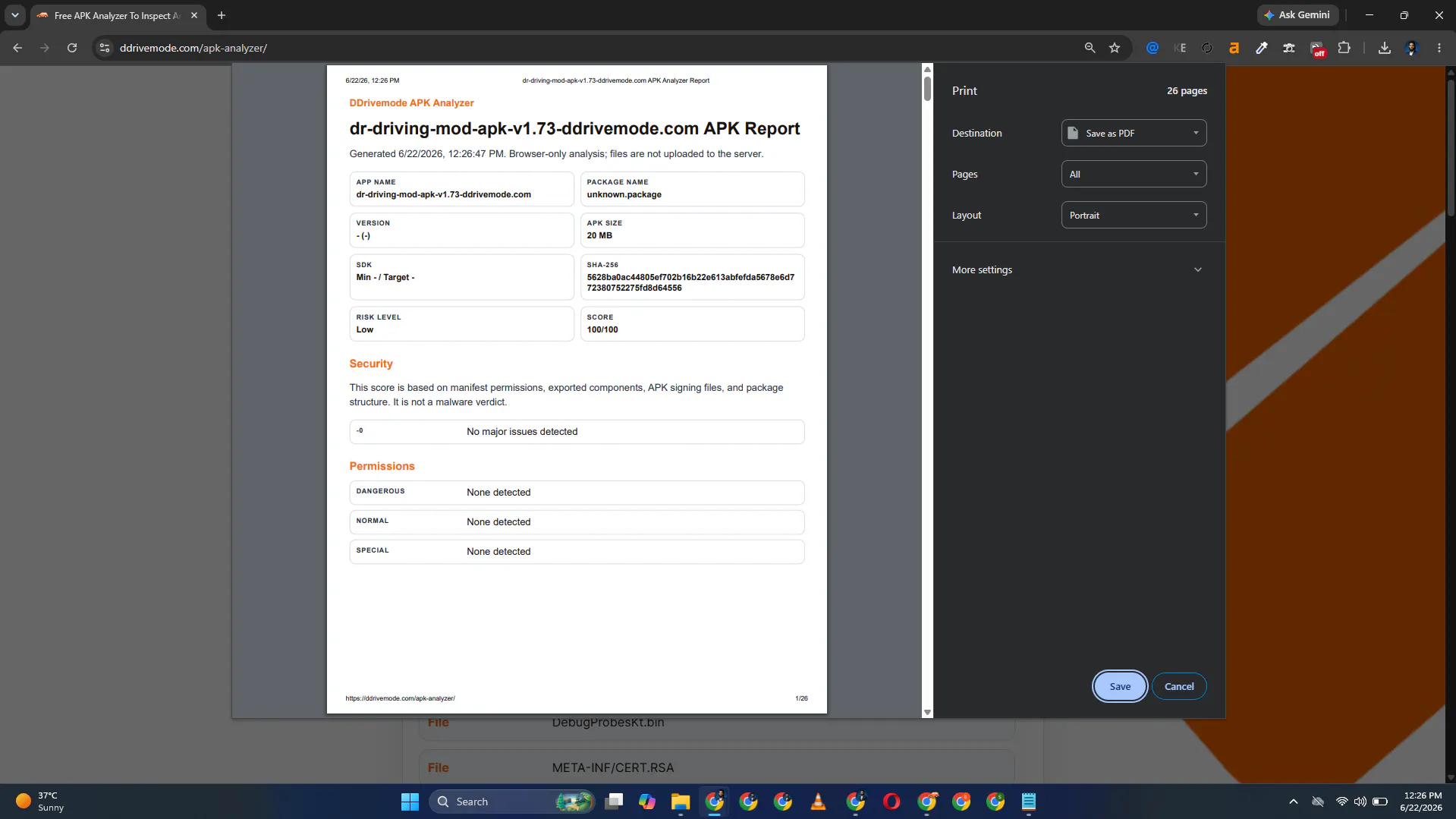This screenshot has width=1456, height=819.
Task: Bookmark this page with the star icon
Action: coord(1115,48)
